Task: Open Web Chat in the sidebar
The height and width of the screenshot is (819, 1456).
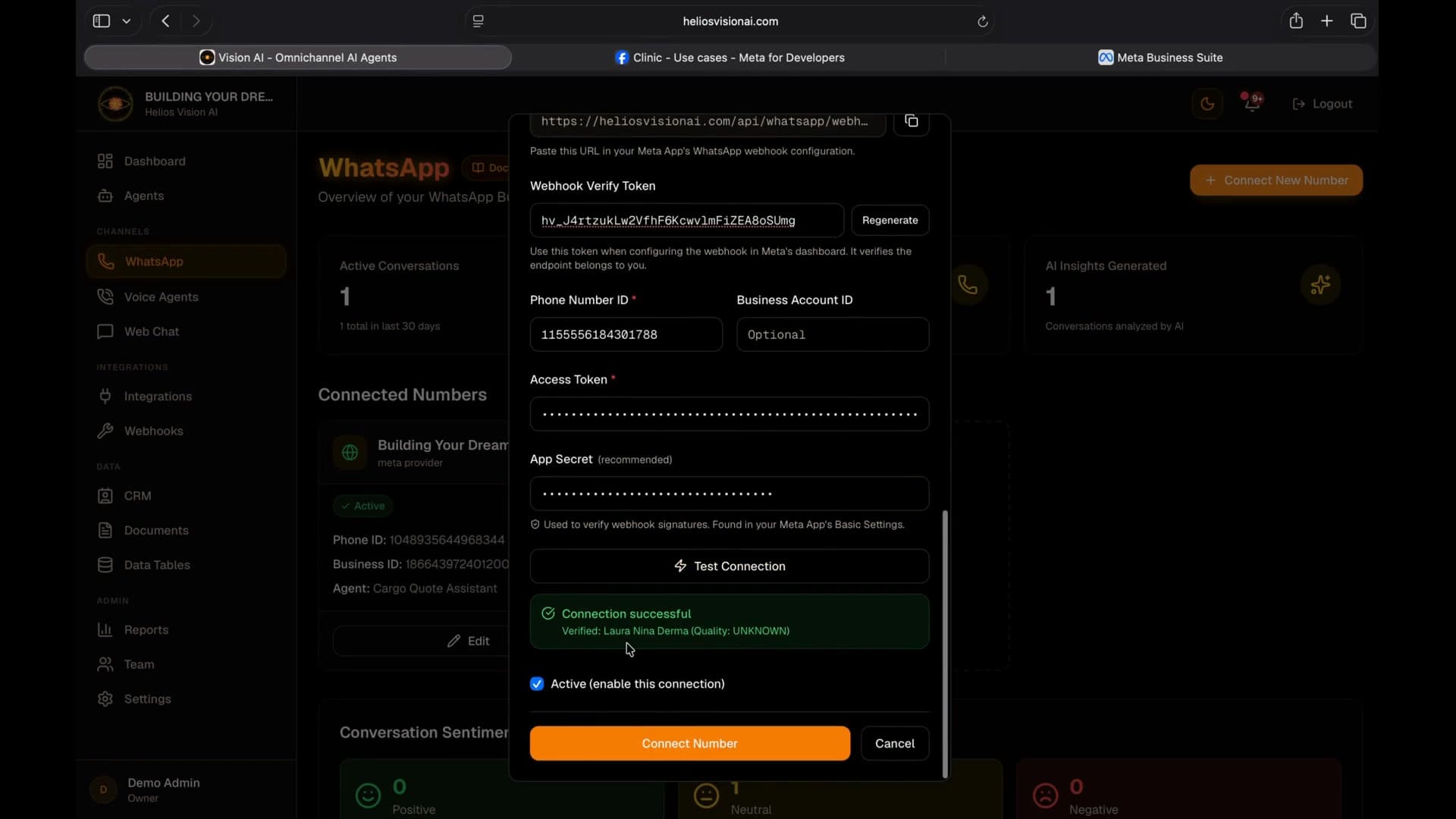Action: [x=185, y=331]
